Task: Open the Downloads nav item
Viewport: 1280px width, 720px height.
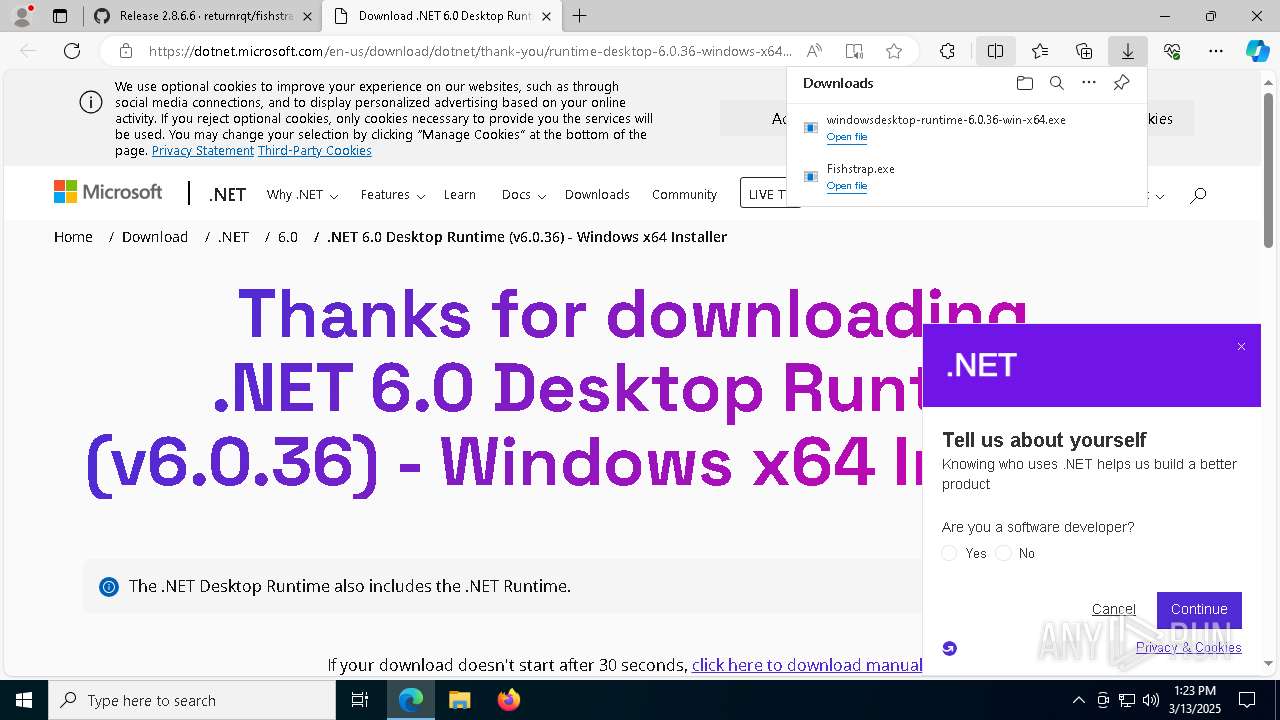Action: [597, 195]
